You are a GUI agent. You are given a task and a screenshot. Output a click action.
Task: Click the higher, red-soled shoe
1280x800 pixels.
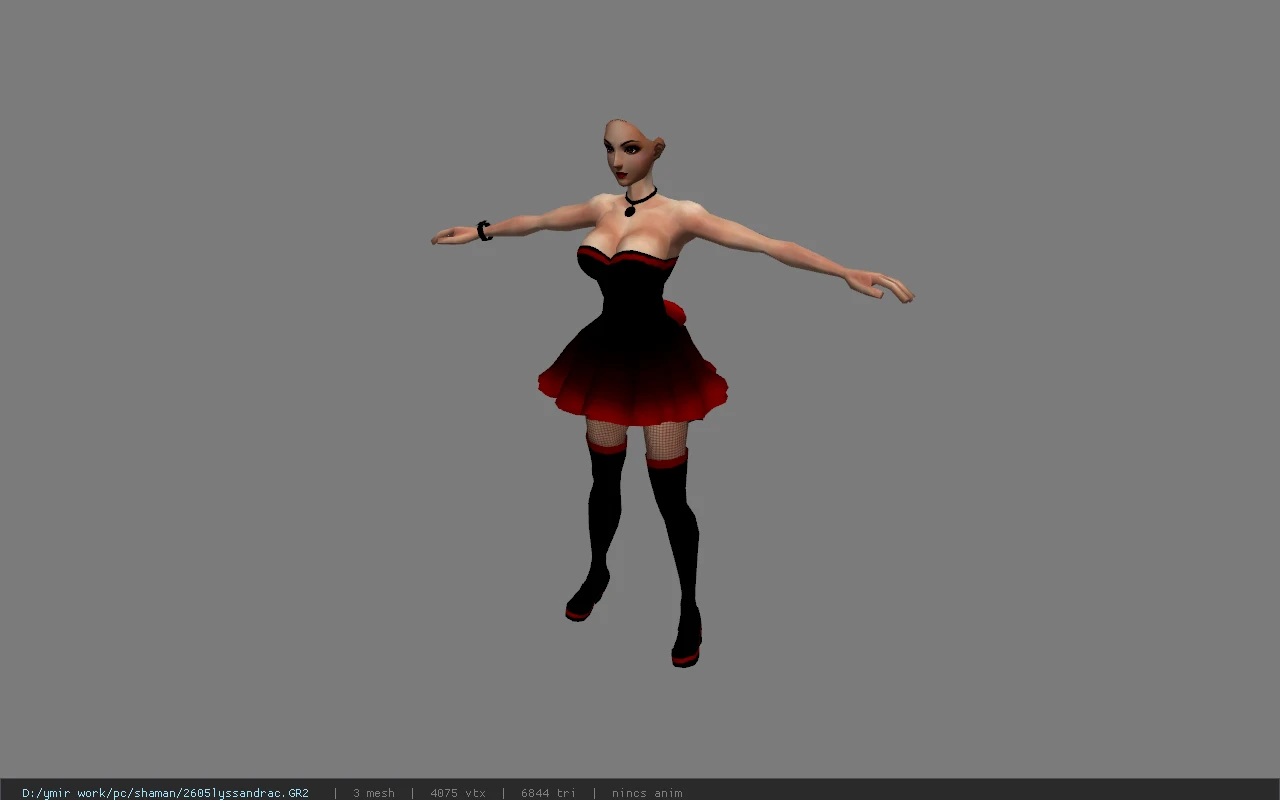pos(586,598)
